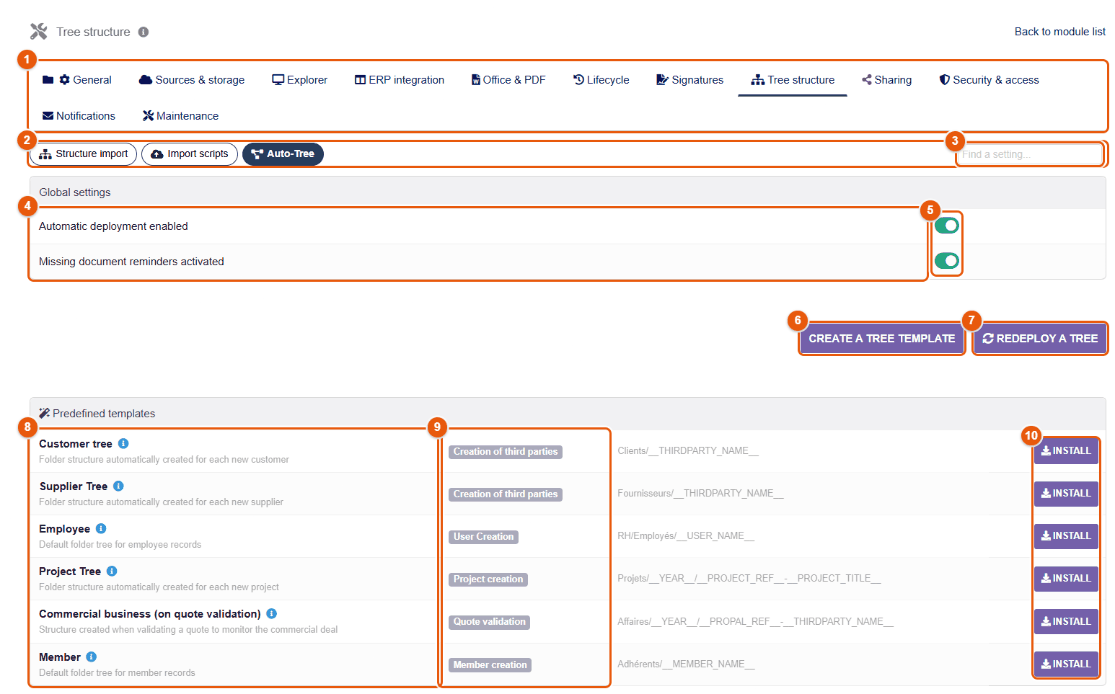The width and height of the screenshot is (1115, 694).
Task: Open the Notifications tab
Action: click(78, 116)
